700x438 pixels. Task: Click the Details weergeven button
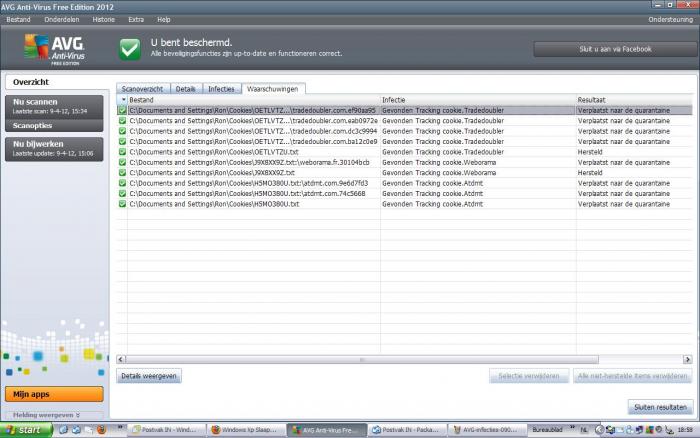pos(149,376)
